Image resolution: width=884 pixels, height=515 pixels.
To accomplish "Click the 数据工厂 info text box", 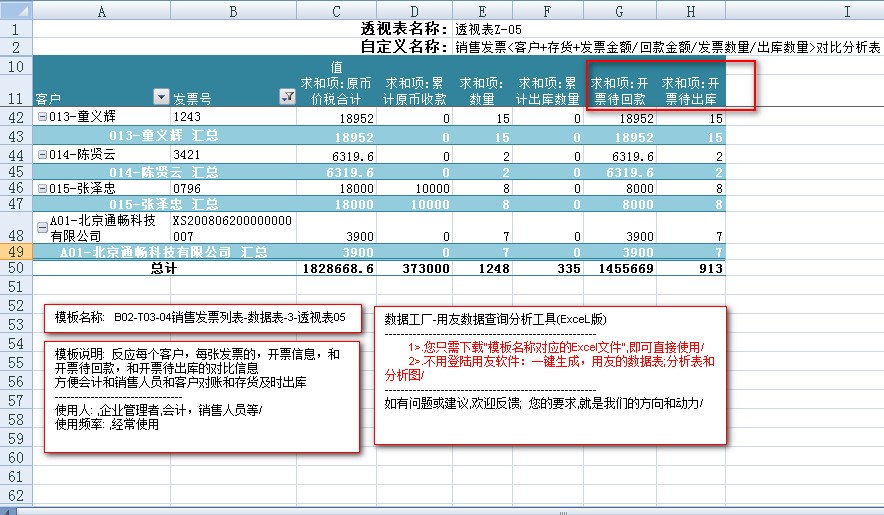I will [549, 375].
